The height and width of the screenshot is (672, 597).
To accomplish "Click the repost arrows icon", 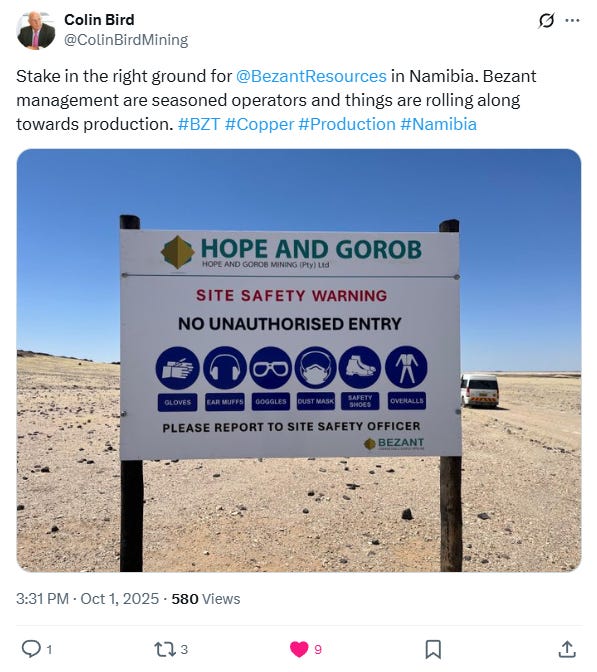I will (165, 649).
